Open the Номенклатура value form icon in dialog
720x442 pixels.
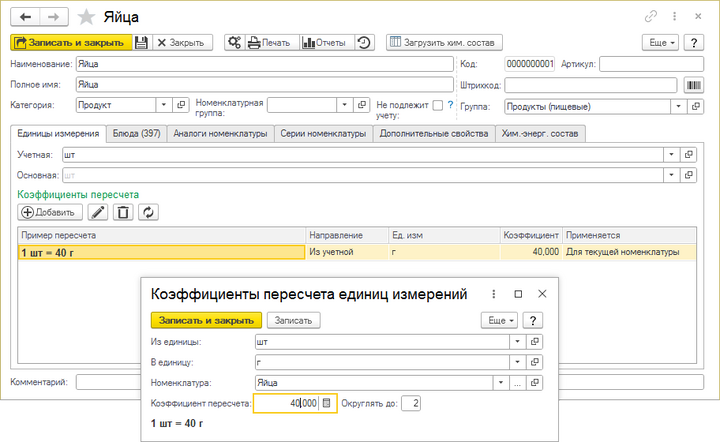(x=534, y=382)
